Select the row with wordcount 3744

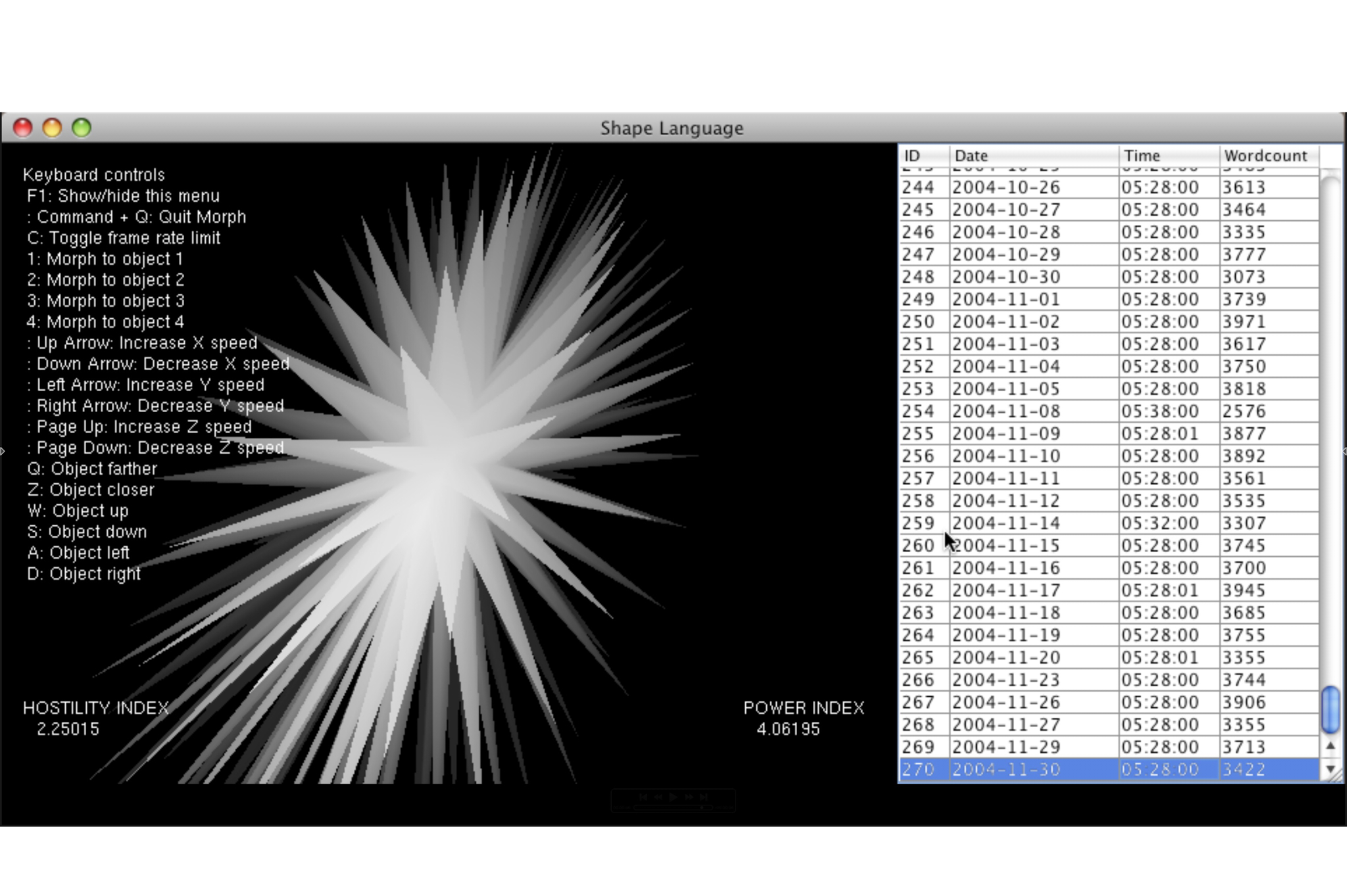(1244, 680)
